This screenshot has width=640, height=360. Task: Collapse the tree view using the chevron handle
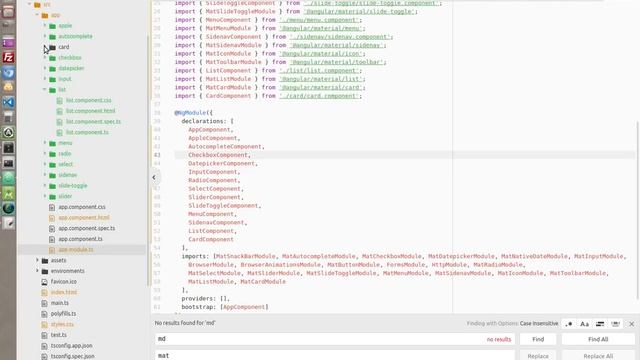coord(154,177)
